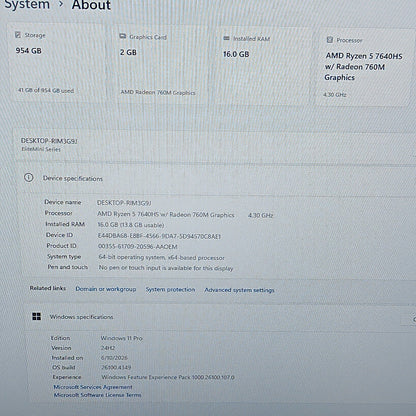The width and height of the screenshot is (416, 416).
Task: Select the Device name value DESKTOP-RIM3G9J
Action: (x=124, y=203)
